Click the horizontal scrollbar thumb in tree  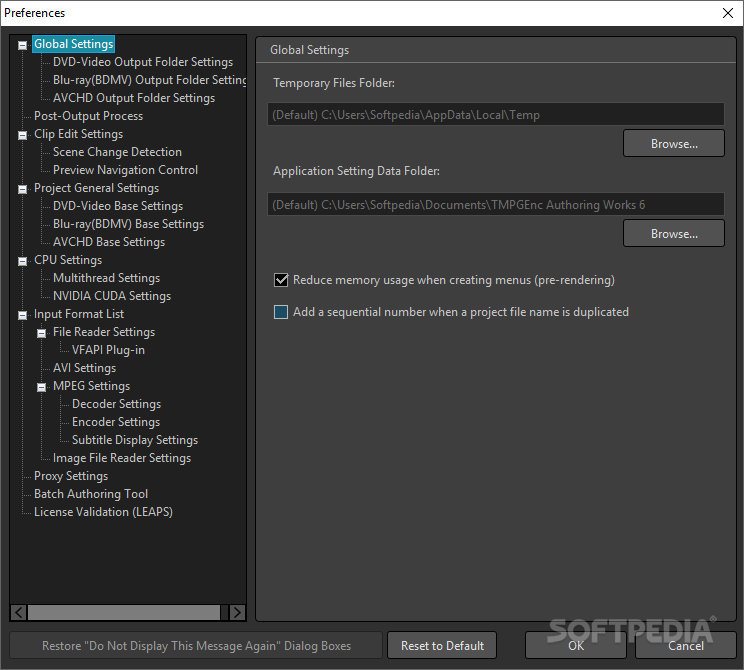tap(124, 613)
